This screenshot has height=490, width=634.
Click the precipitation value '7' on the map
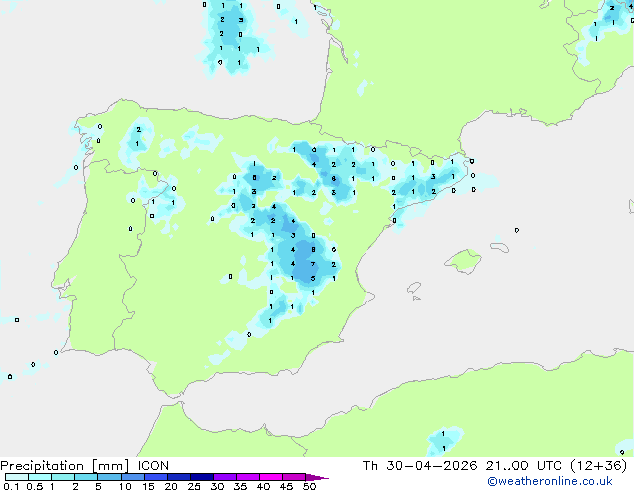(313, 264)
